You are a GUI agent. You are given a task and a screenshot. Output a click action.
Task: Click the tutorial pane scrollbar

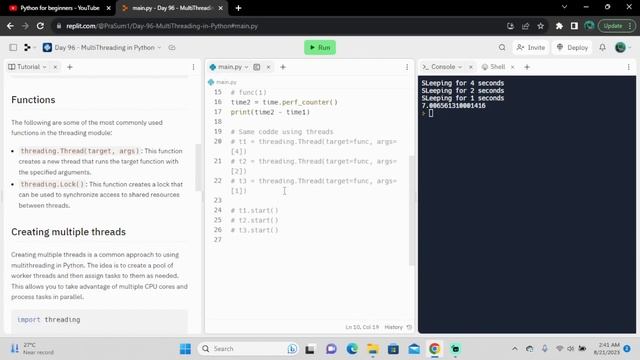tap(198, 167)
